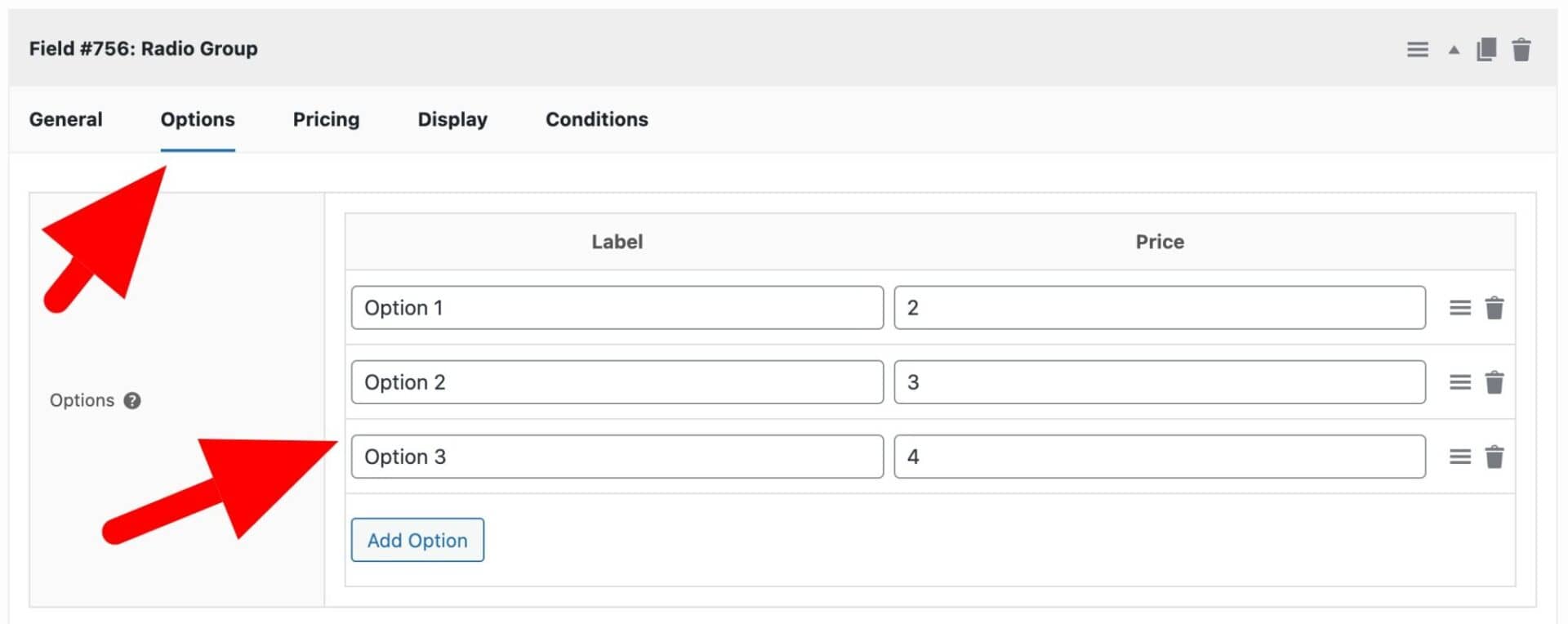The width and height of the screenshot is (1568, 624).
Task: Click the drag handle beside Option 2
Action: pos(1459,381)
